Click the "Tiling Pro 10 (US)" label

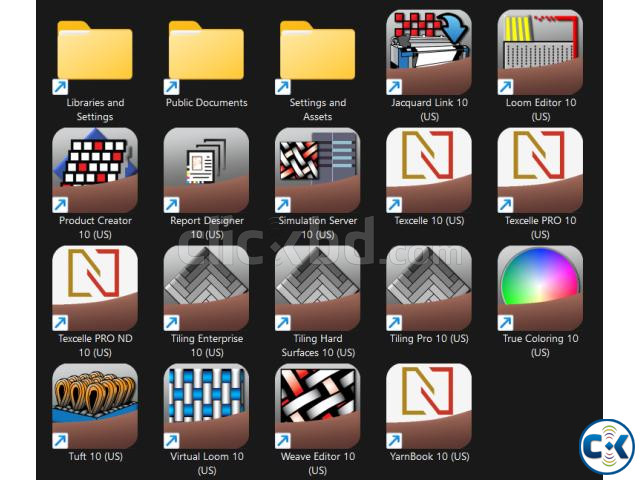click(x=429, y=339)
